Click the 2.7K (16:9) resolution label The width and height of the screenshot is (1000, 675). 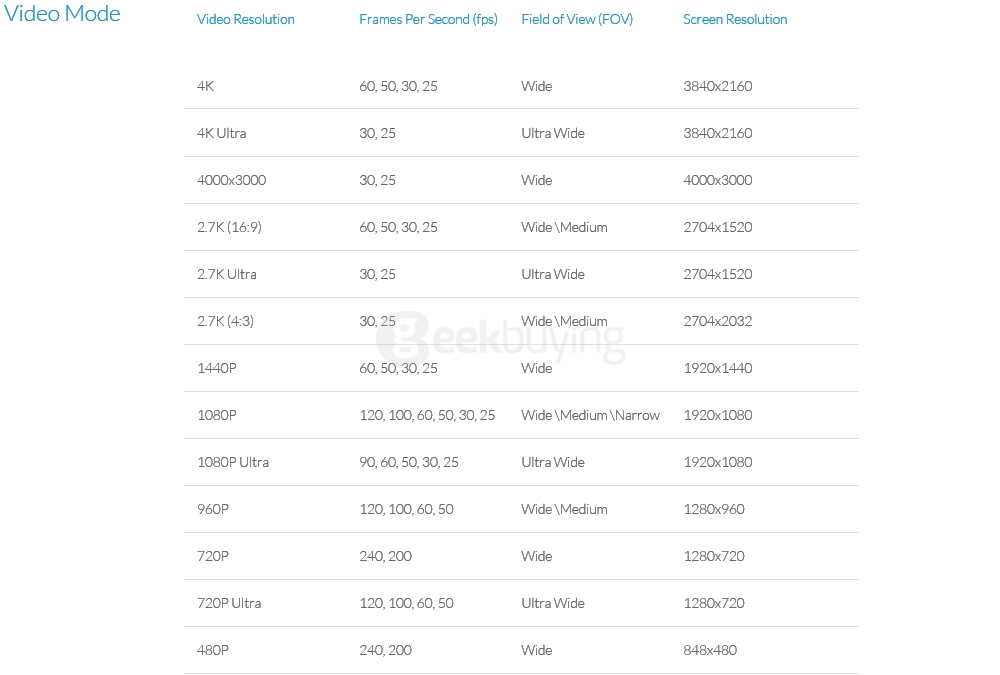coord(229,227)
